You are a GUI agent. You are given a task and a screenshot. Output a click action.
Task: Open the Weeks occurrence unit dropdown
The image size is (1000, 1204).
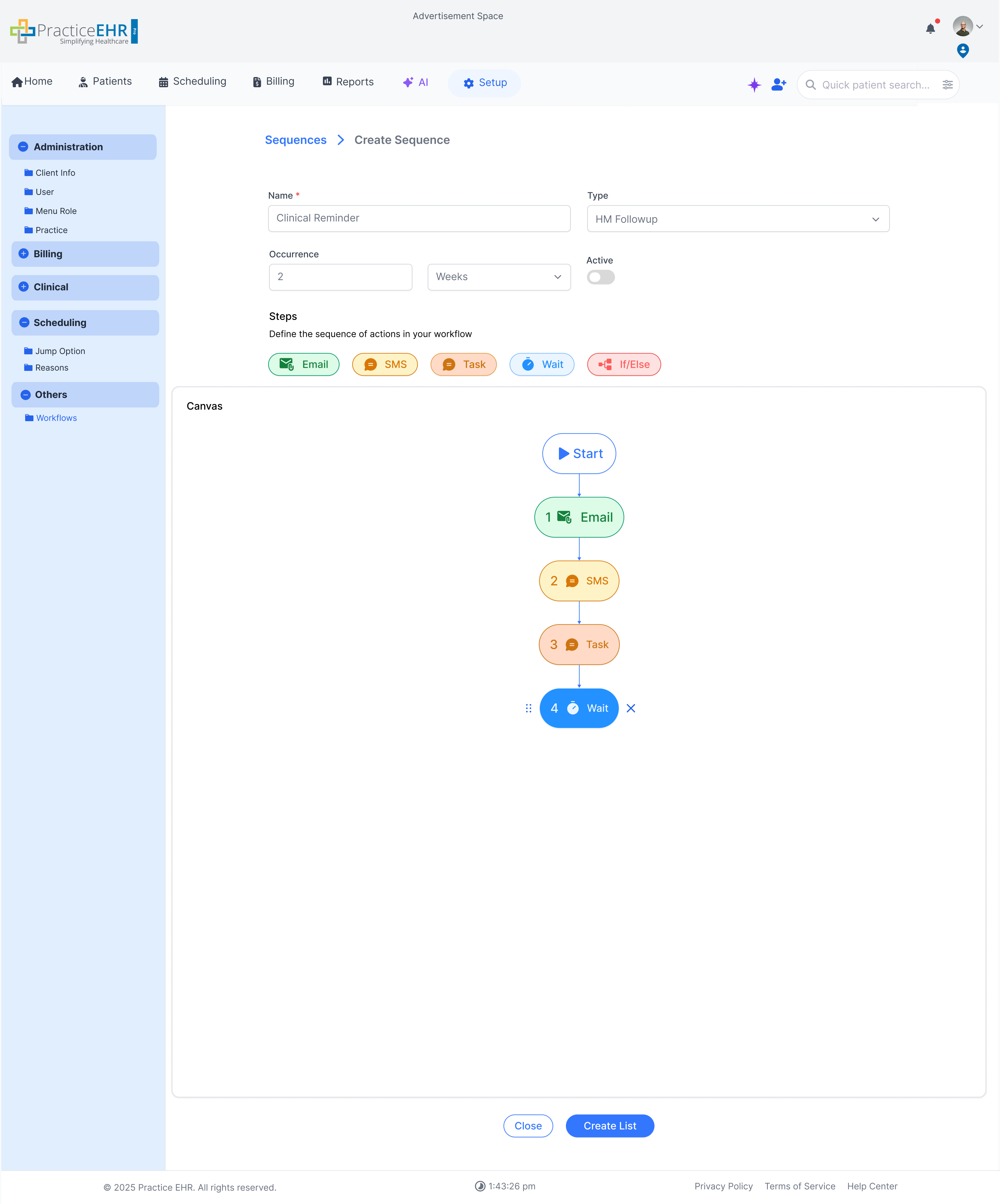pyautogui.click(x=498, y=277)
